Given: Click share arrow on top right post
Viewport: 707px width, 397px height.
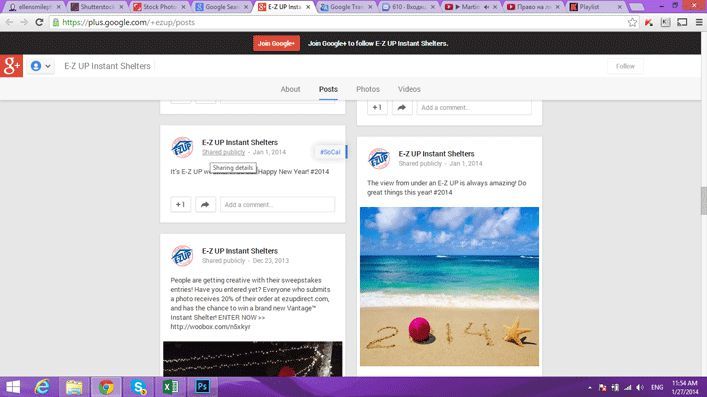Looking at the screenshot, I should coord(402,107).
